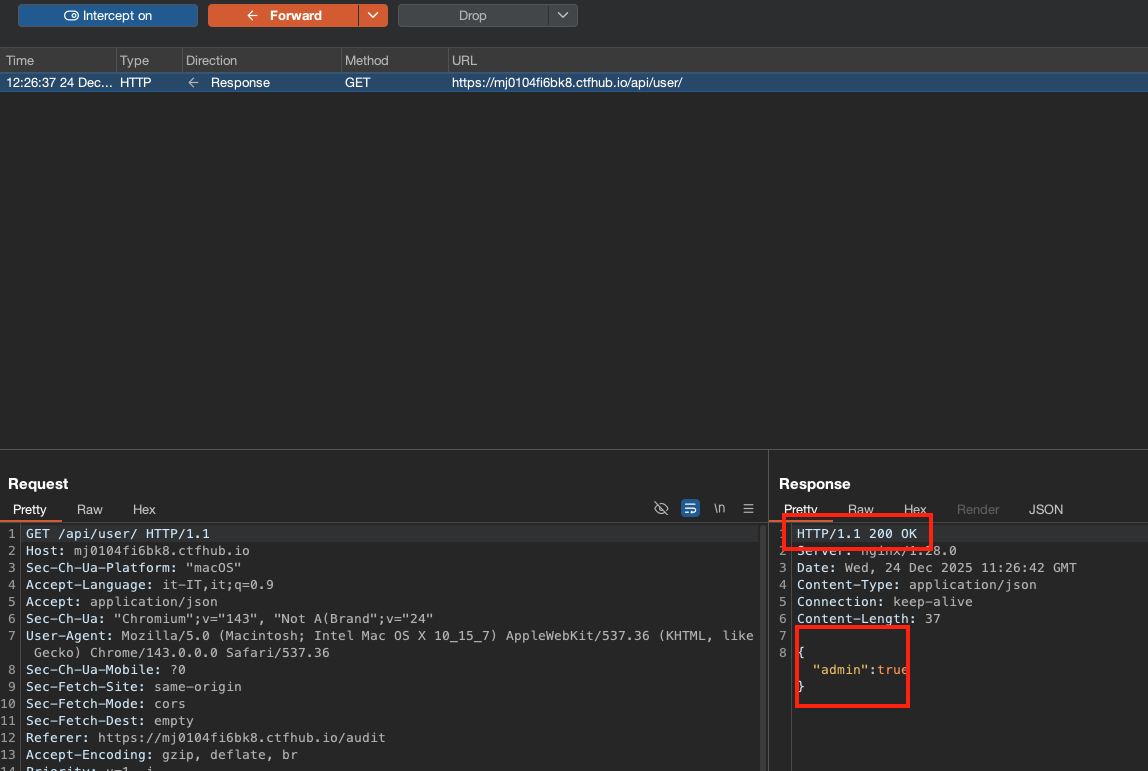The height and width of the screenshot is (771, 1148).
Task: Toggle the hidden-eye icon in Request panel
Action: click(661, 508)
